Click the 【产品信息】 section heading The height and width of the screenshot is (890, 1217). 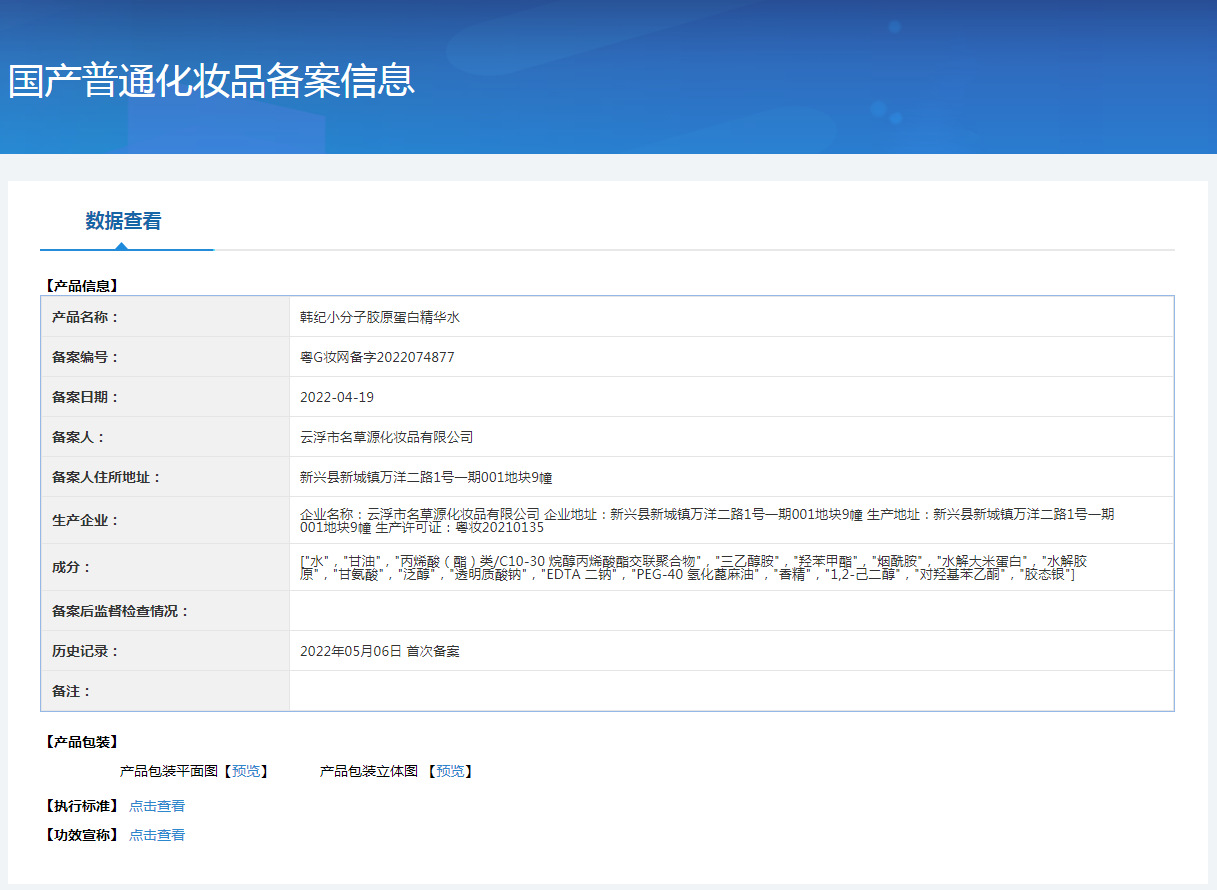pyautogui.click(x=81, y=286)
